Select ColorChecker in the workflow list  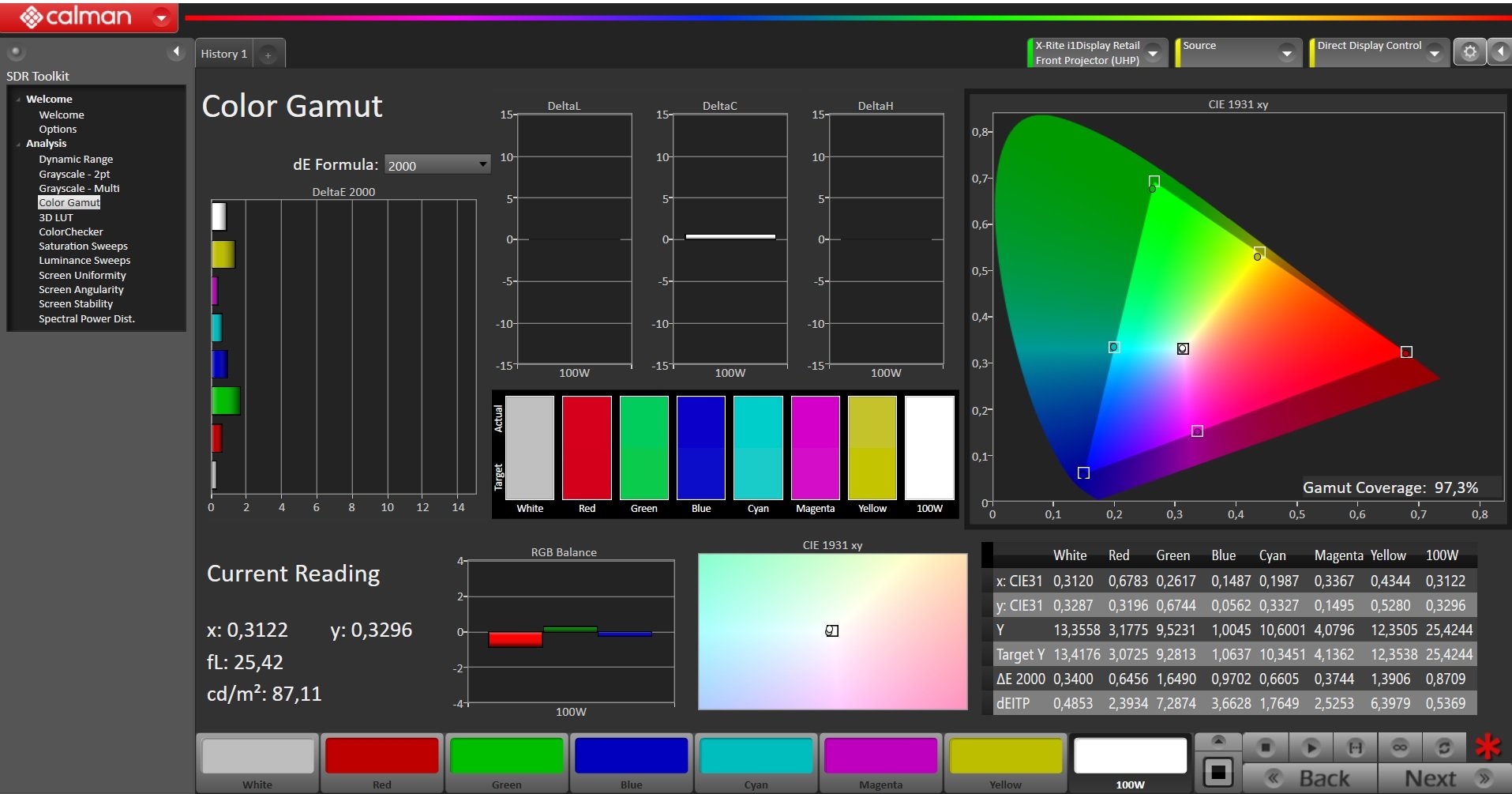click(x=71, y=231)
